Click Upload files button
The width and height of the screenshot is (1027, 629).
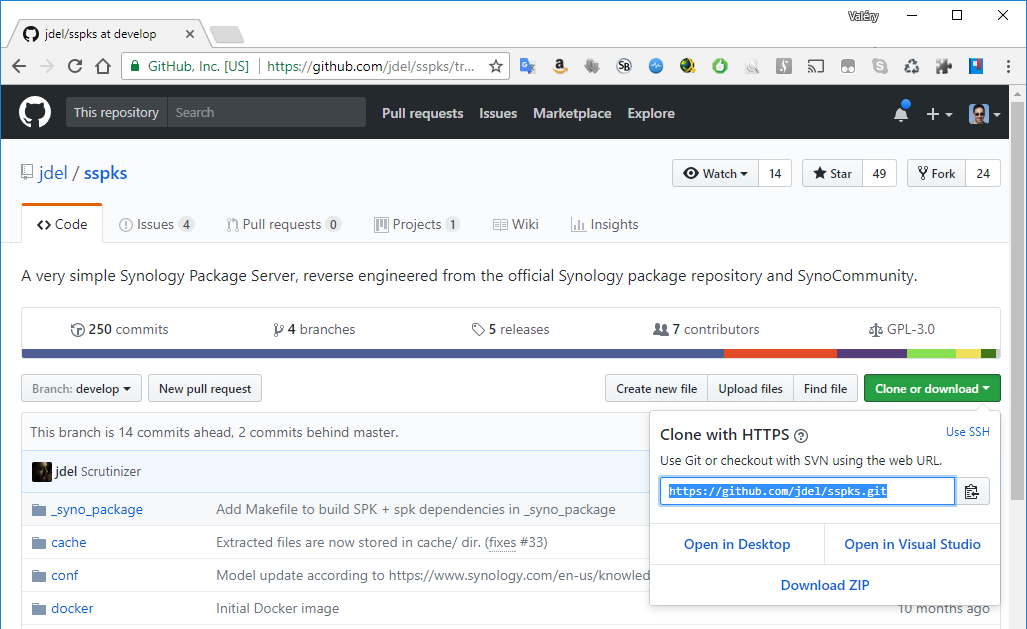[751, 389]
